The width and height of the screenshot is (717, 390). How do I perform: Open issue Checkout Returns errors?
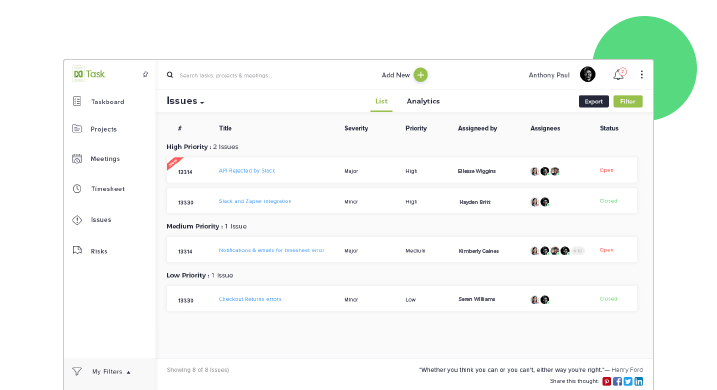pyautogui.click(x=250, y=299)
